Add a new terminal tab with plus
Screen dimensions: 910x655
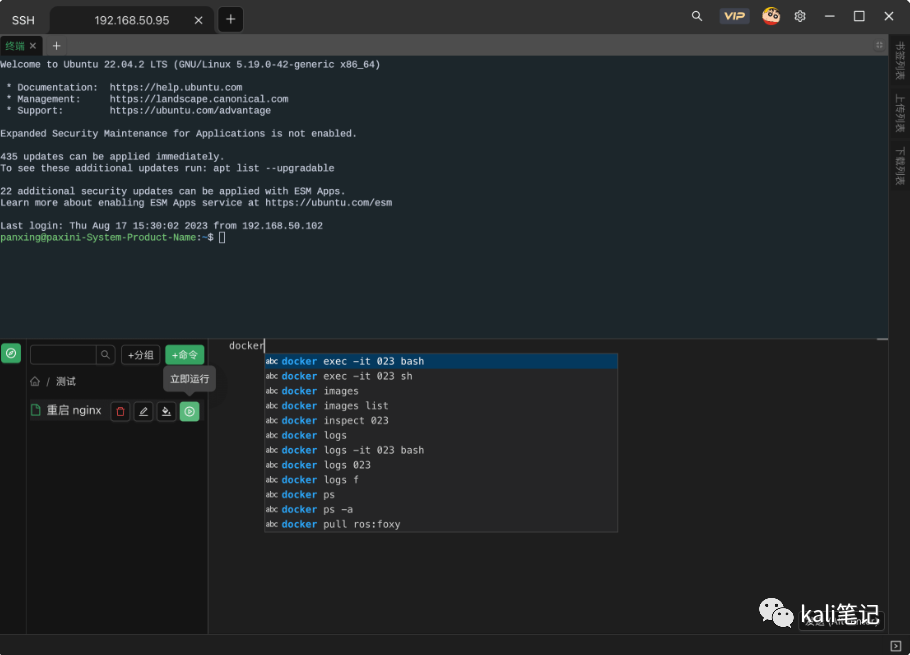[56, 46]
